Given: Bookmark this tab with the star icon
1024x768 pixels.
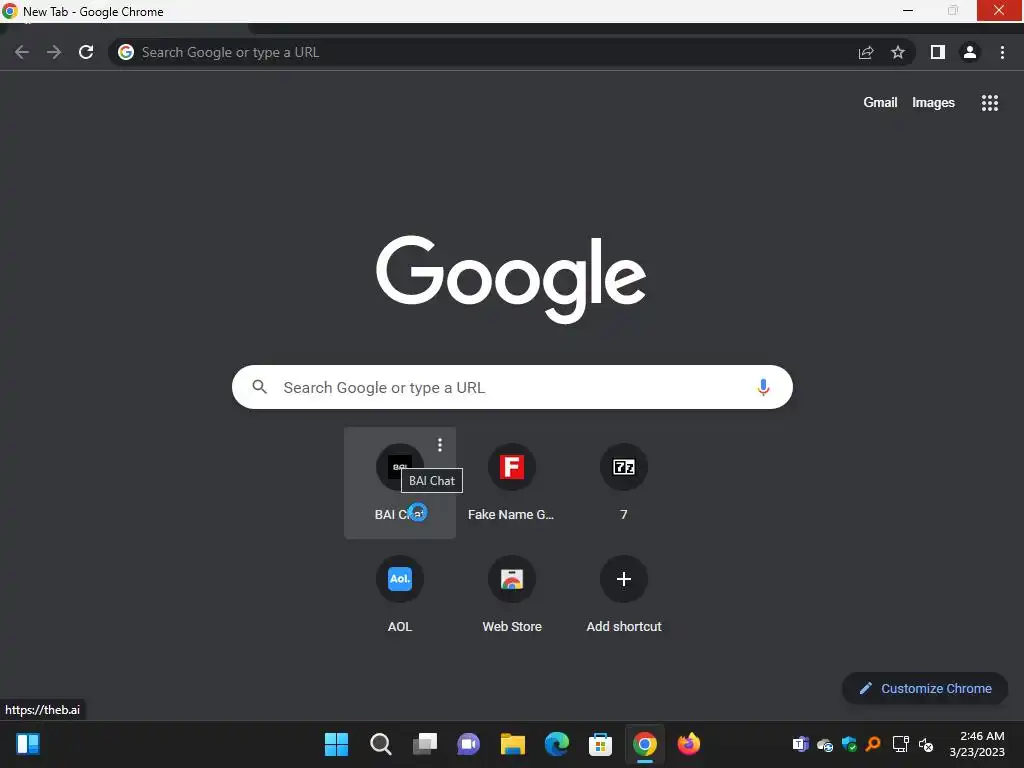Looking at the screenshot, I should click(898, 52).
